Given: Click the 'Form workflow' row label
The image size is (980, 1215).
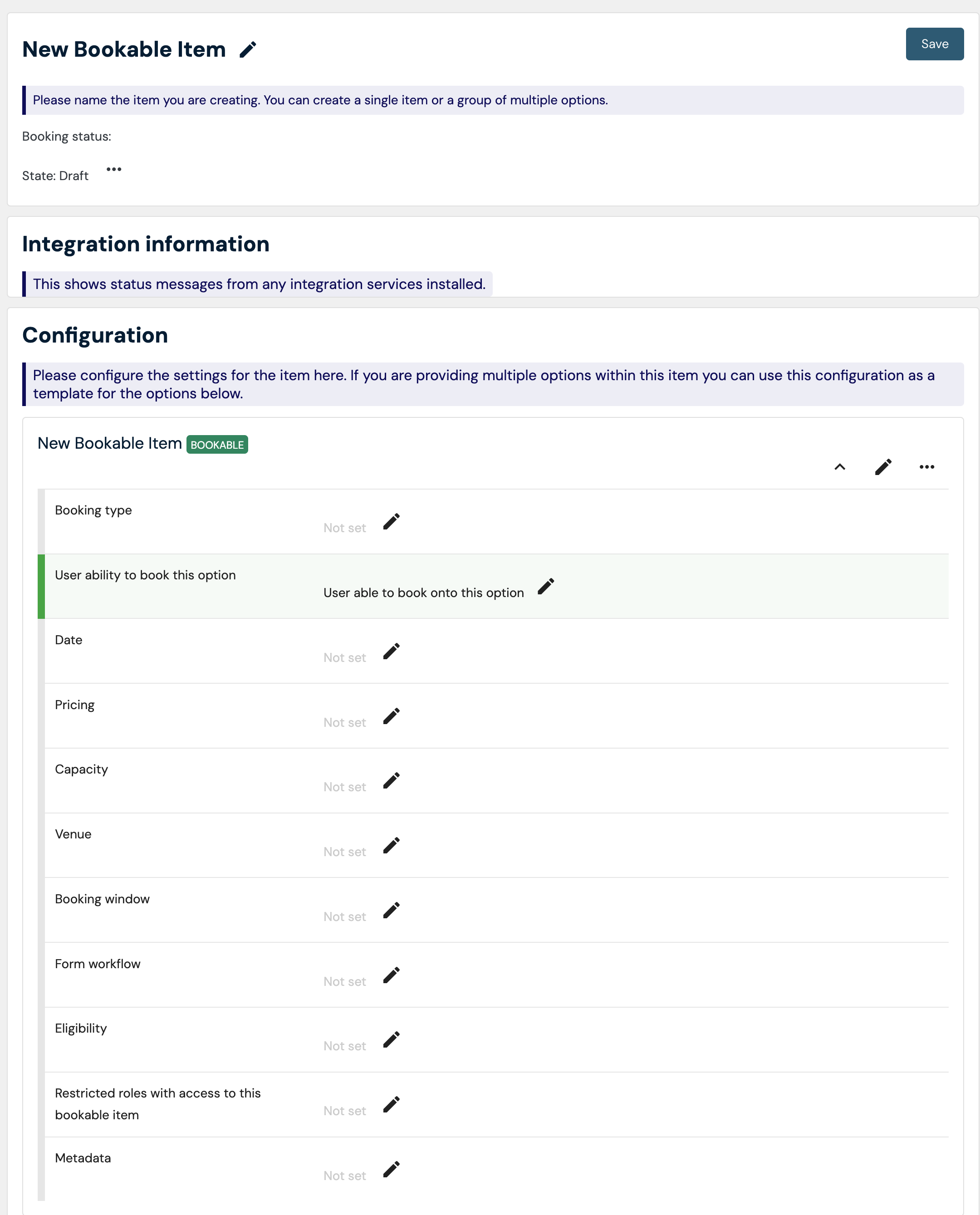Looking at the screenshot, I should tap(98, 964).
